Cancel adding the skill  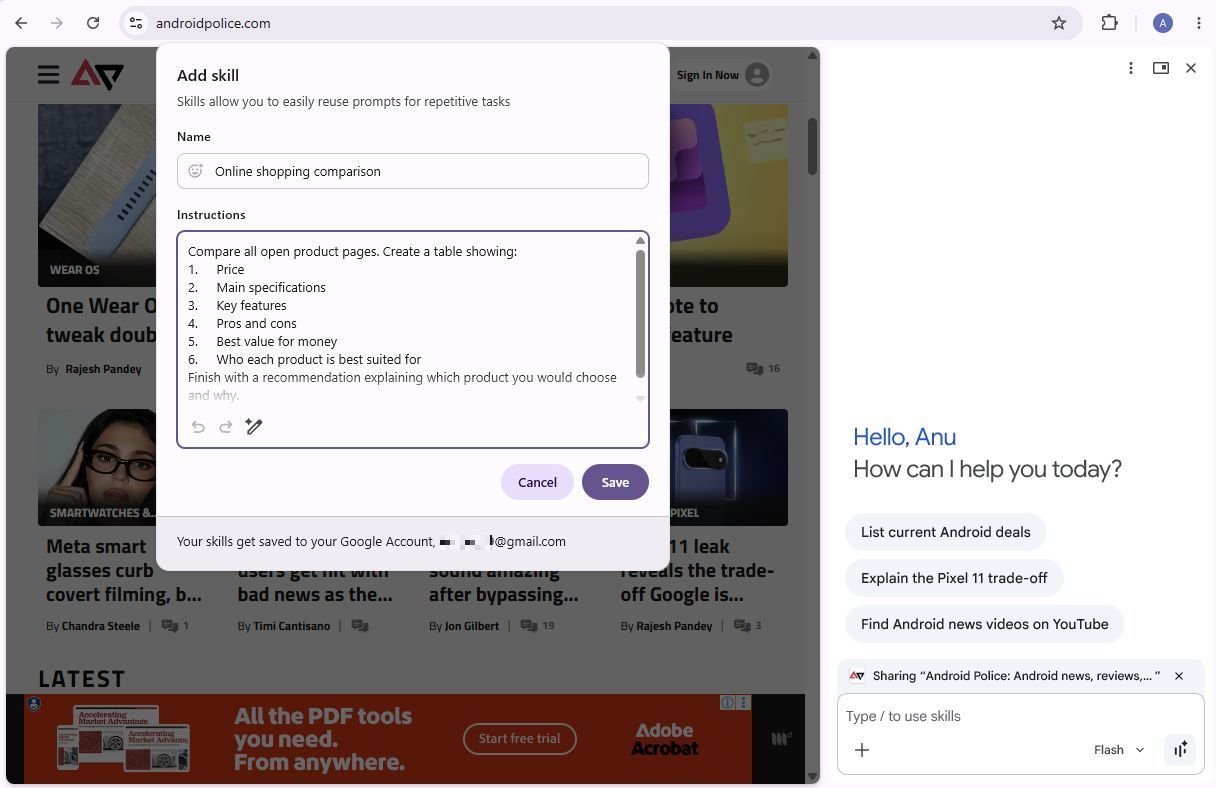point(537,482)
